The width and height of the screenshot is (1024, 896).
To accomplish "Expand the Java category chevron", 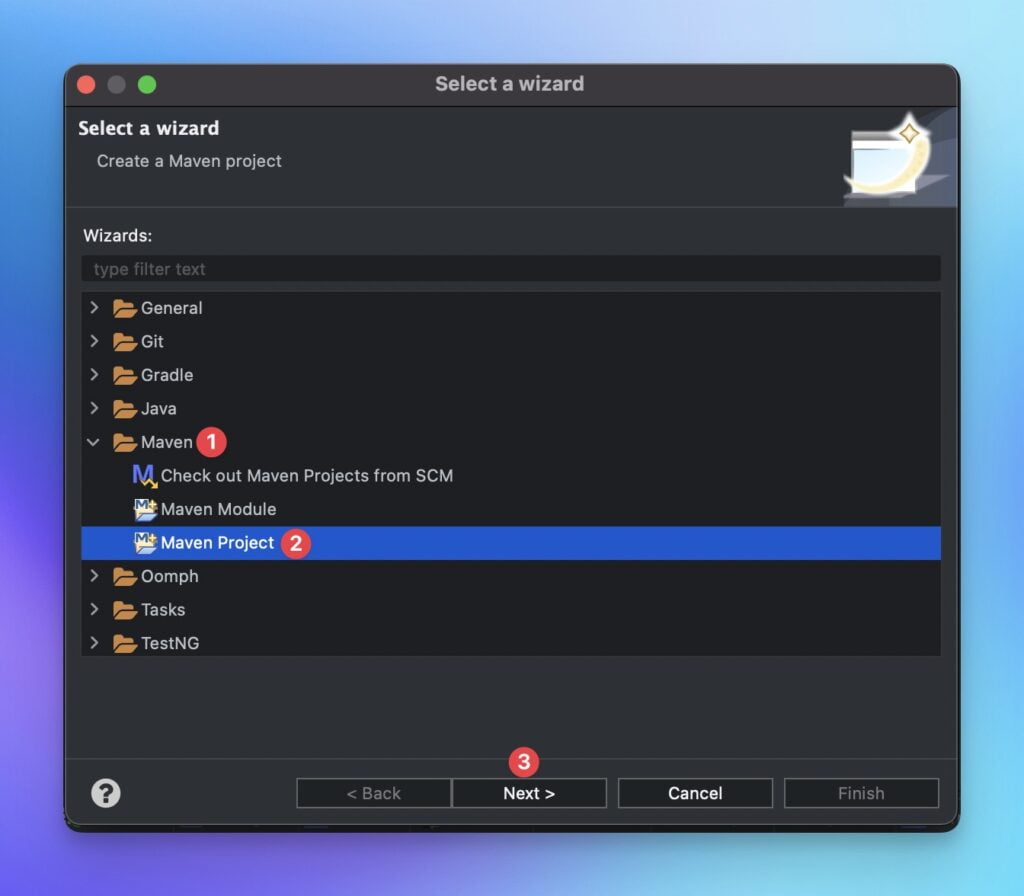I will (94, 408).
